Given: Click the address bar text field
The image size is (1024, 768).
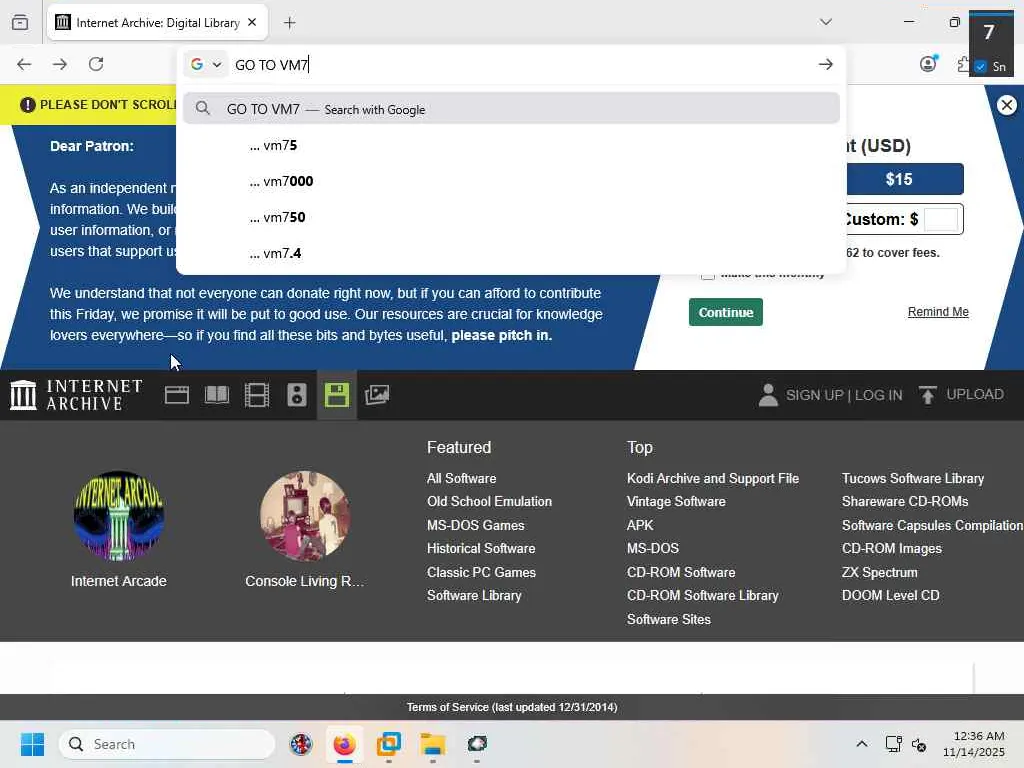Looking at the screenshot, I should [522, 65].
